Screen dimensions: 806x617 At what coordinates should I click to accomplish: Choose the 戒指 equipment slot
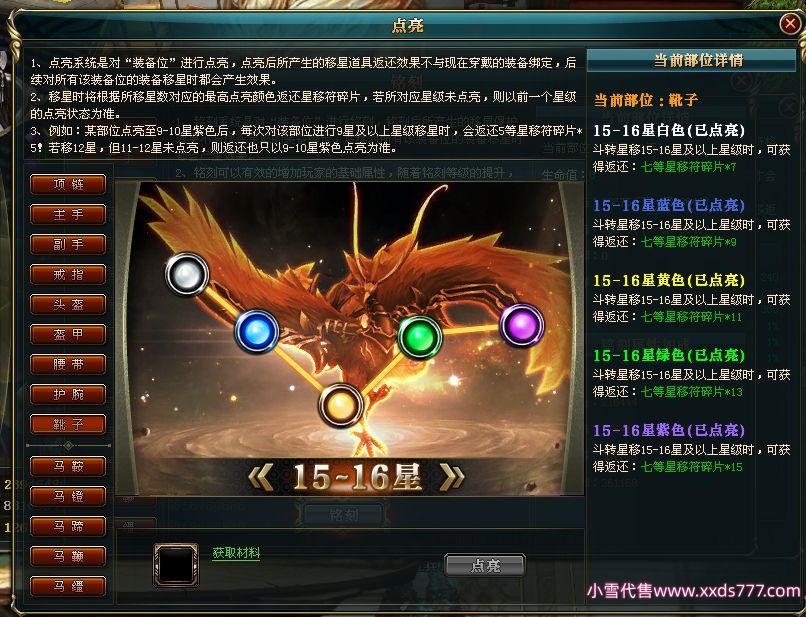[68, 275]
